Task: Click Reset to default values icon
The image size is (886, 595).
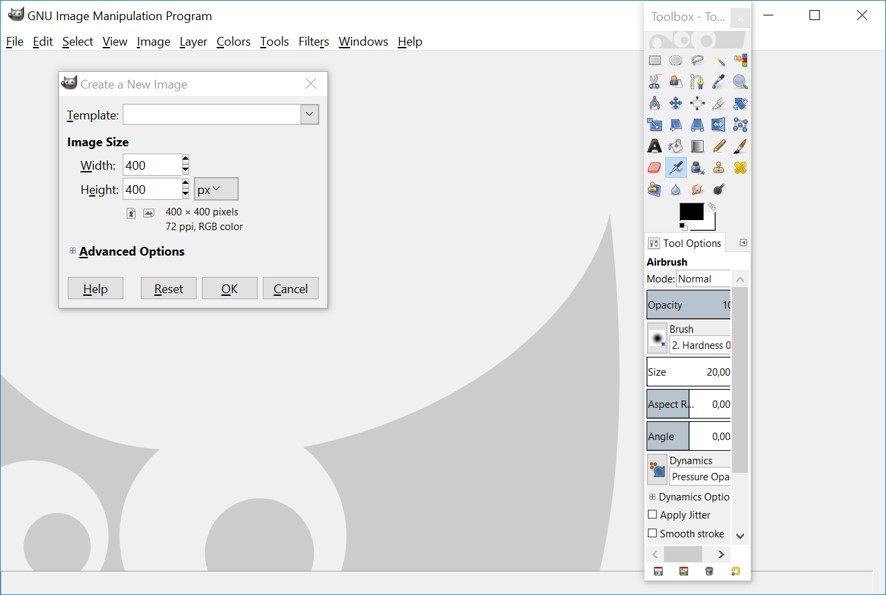Action: (x=735, y=571)
